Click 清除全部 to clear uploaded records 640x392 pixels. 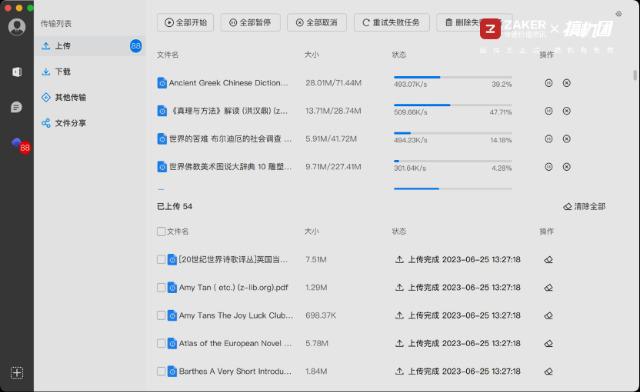584,207
